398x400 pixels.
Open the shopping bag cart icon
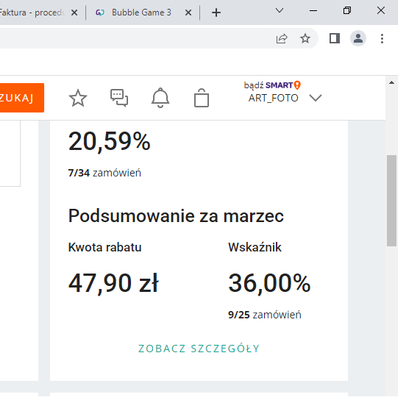tap(201, 98)
